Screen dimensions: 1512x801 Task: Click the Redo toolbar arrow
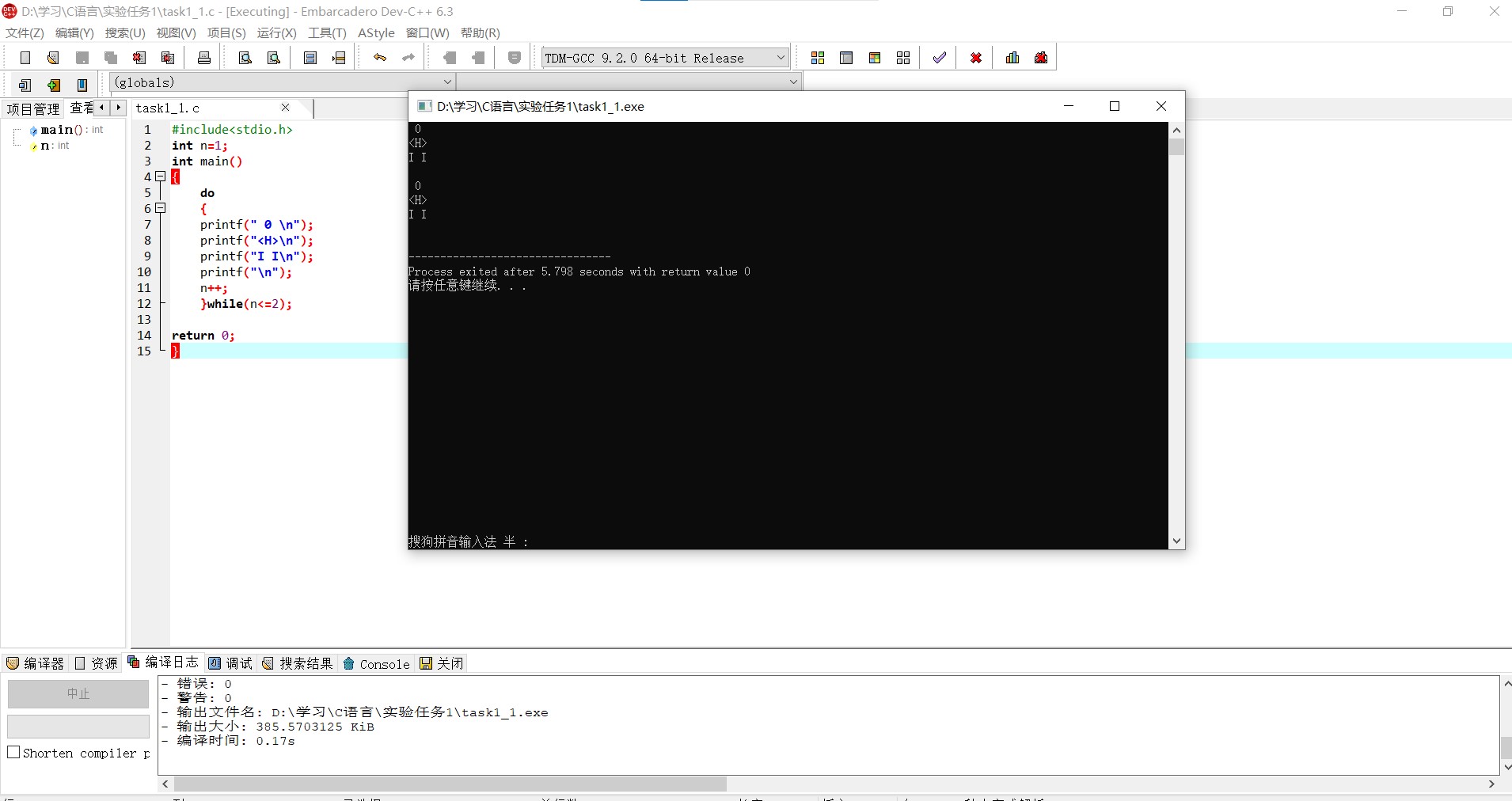[408, 58]
